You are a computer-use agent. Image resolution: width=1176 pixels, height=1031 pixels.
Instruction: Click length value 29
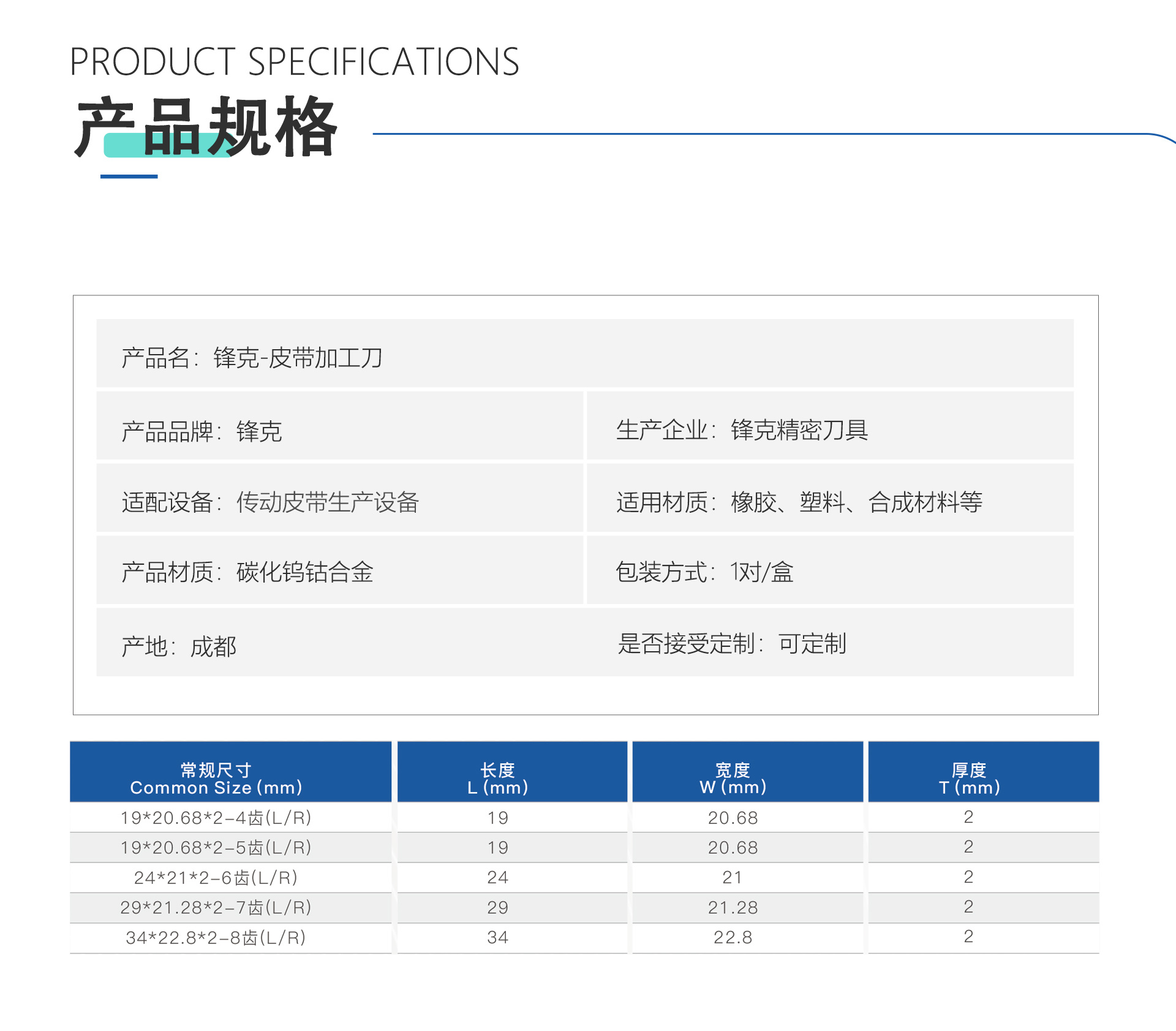(498, 908)
